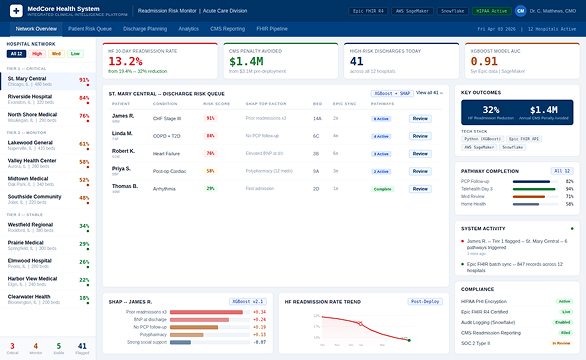Click the Telehealth Day 3 progress bar
The width and height of the screenshot is (586, 360).
click(x=535, y=189)
